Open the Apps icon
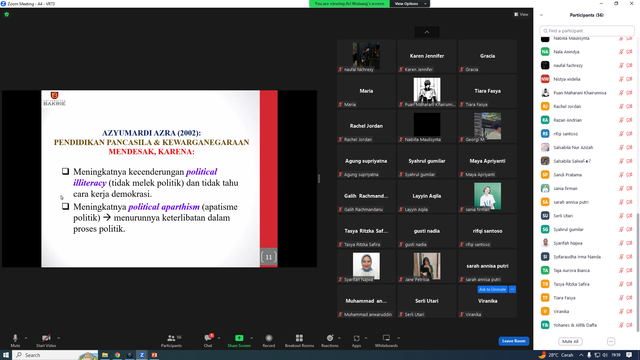This screenshot has width=640, height=360. [356, 338]
